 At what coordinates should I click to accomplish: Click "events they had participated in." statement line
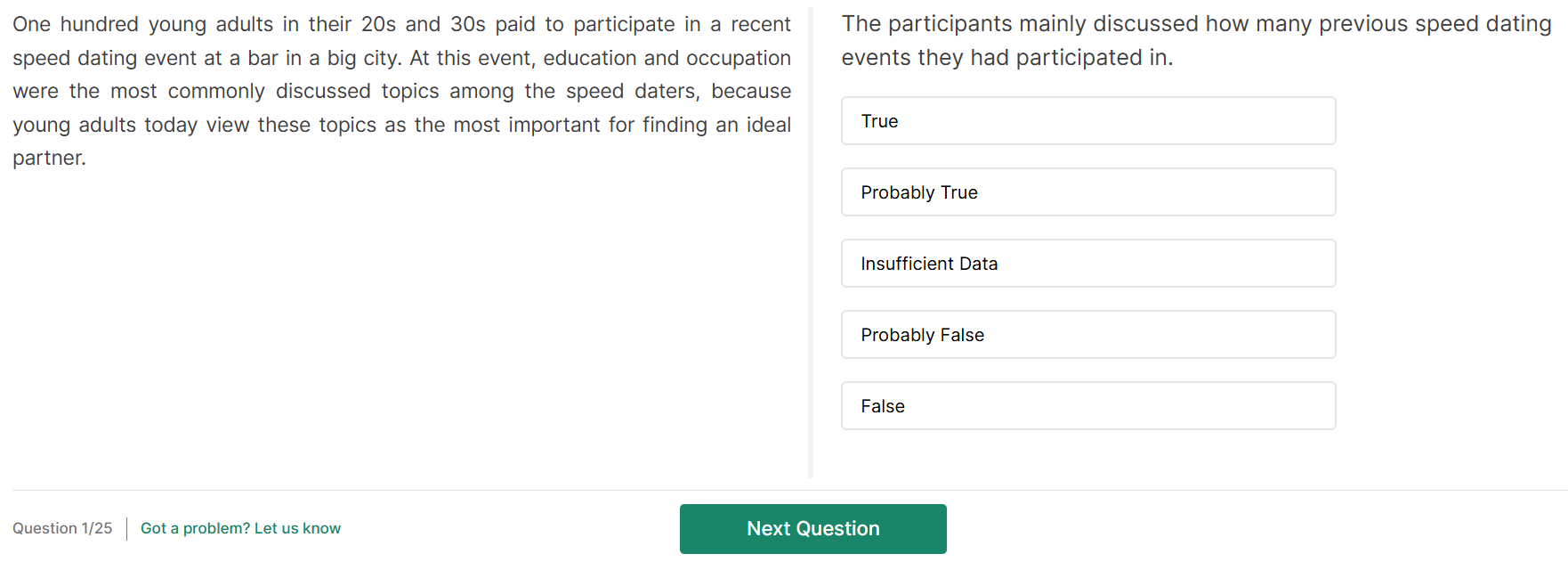coord(1006,59)
